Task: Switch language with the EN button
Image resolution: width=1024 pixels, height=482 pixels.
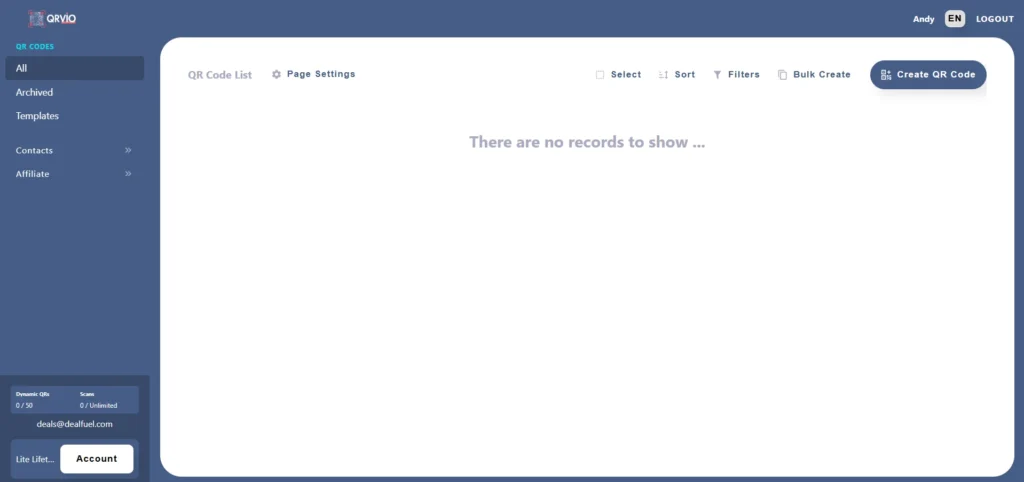Action: [x=955, y=19]
